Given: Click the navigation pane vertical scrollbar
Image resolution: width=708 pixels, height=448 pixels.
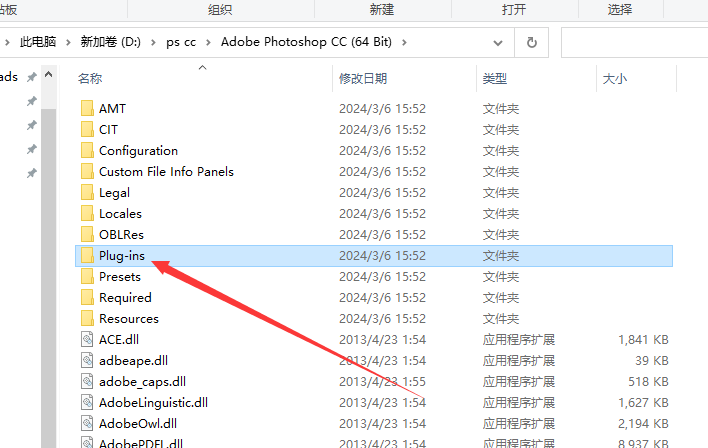Looking at the screenshot, I should [x=49, y=278].
